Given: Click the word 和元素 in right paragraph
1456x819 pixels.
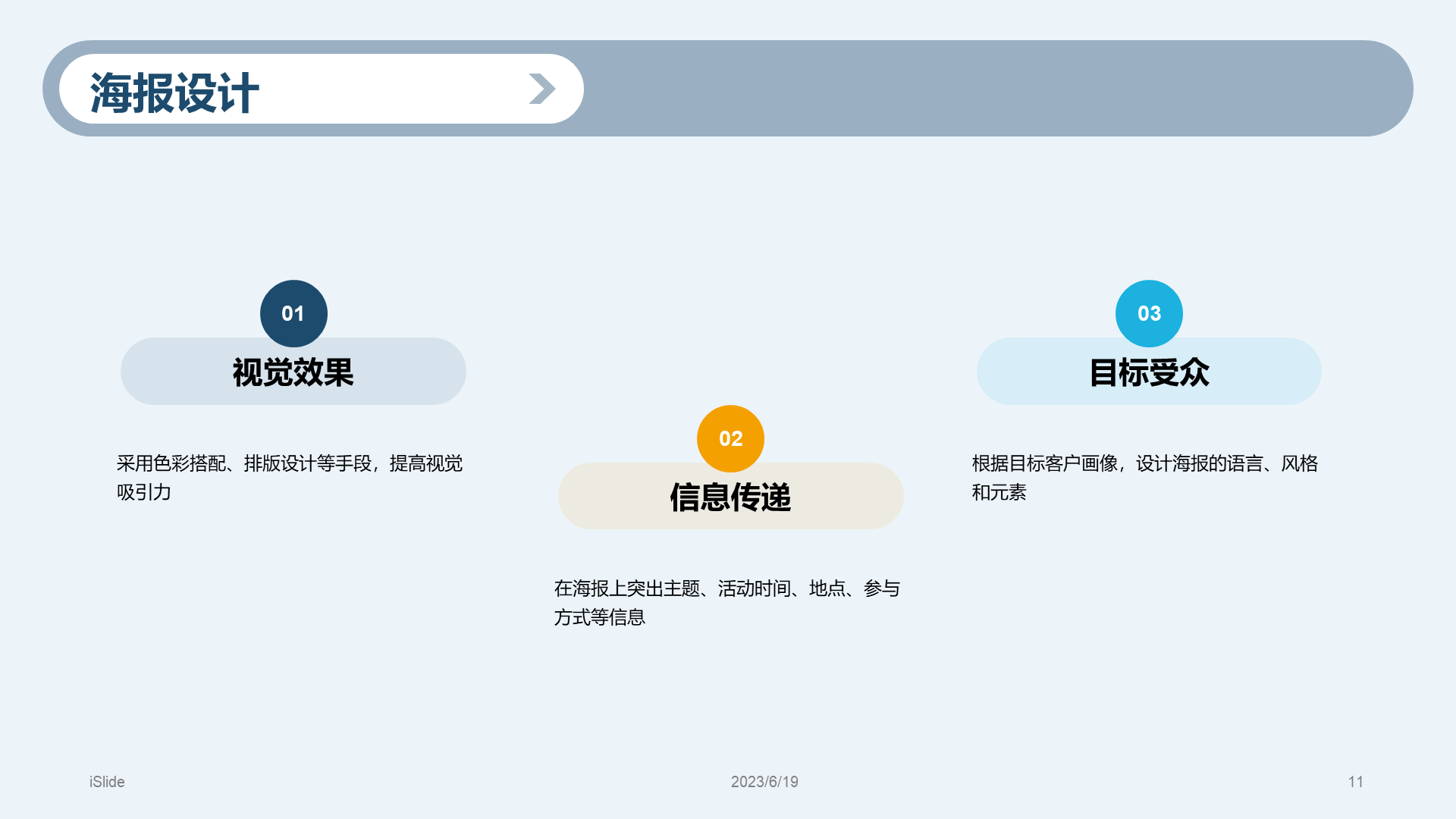Looking at the screenshot, I should click(999, 493).
